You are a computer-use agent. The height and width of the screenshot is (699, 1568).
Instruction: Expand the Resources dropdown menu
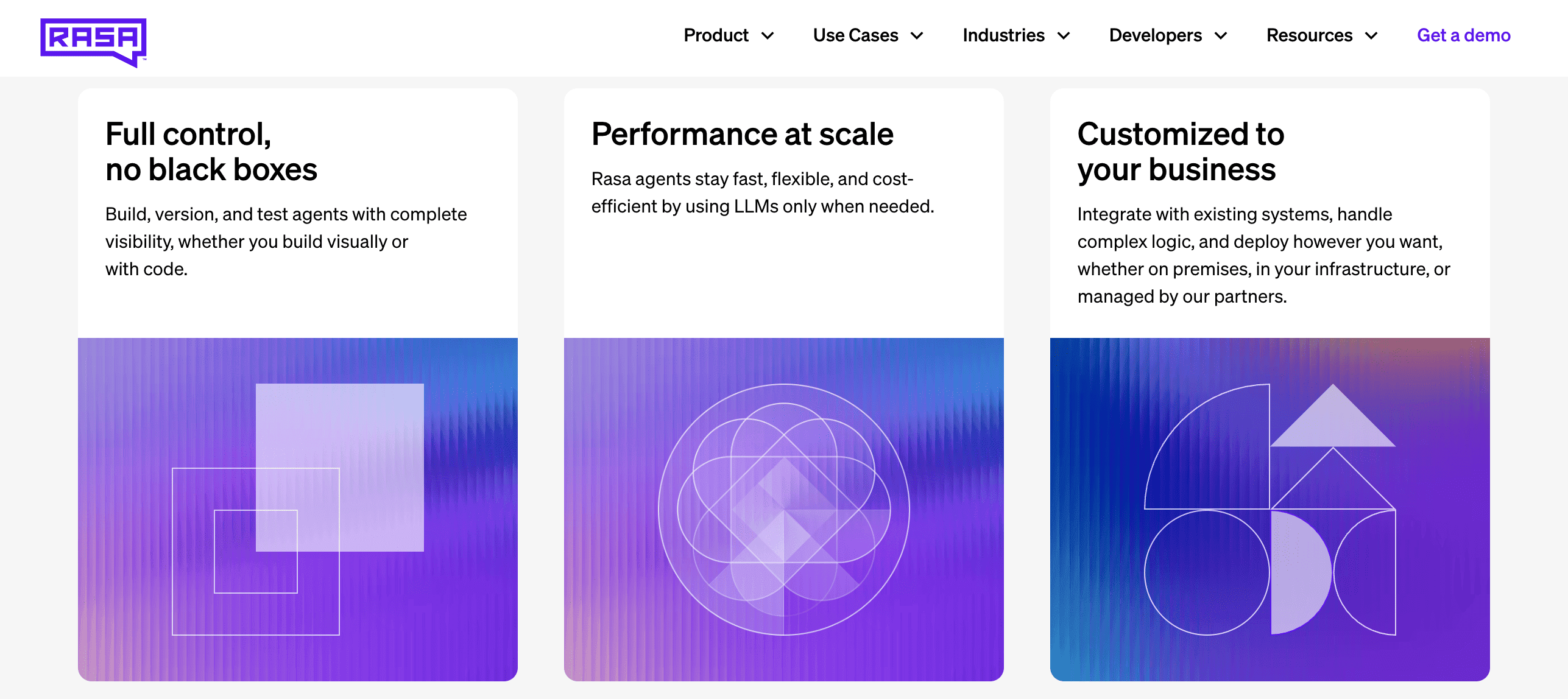pyautogui.click(x=1308, y=35)
